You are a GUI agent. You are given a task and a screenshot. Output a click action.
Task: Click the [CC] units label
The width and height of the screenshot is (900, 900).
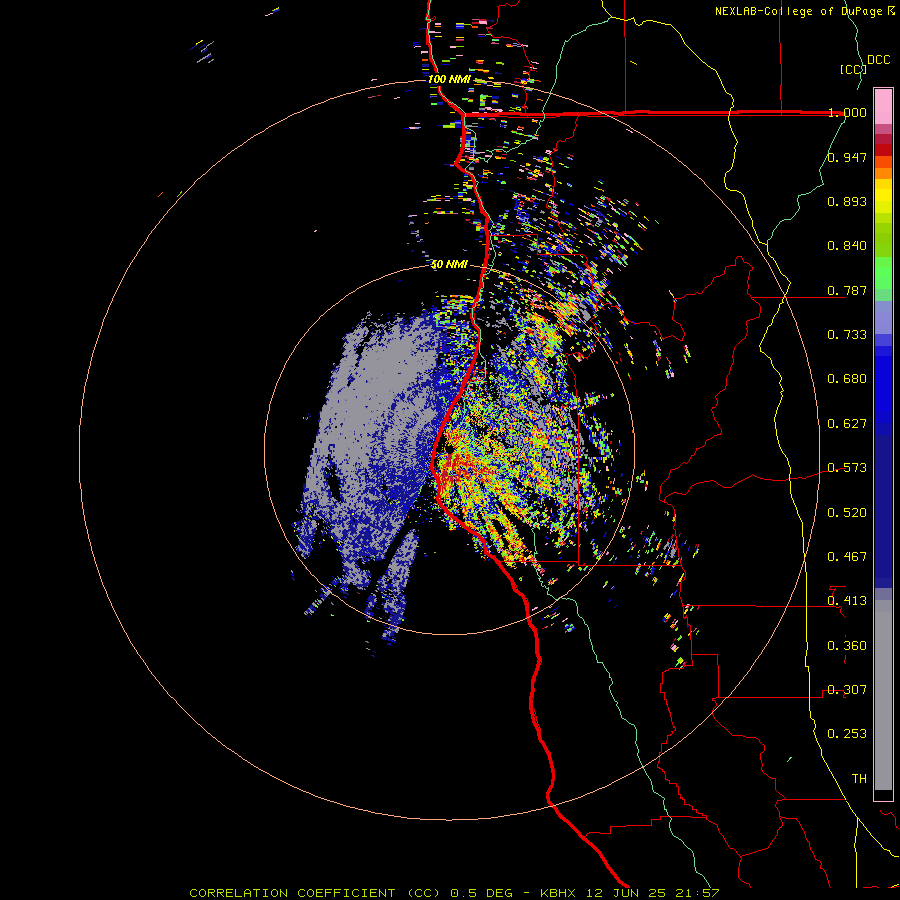click(x=853, y=69)
